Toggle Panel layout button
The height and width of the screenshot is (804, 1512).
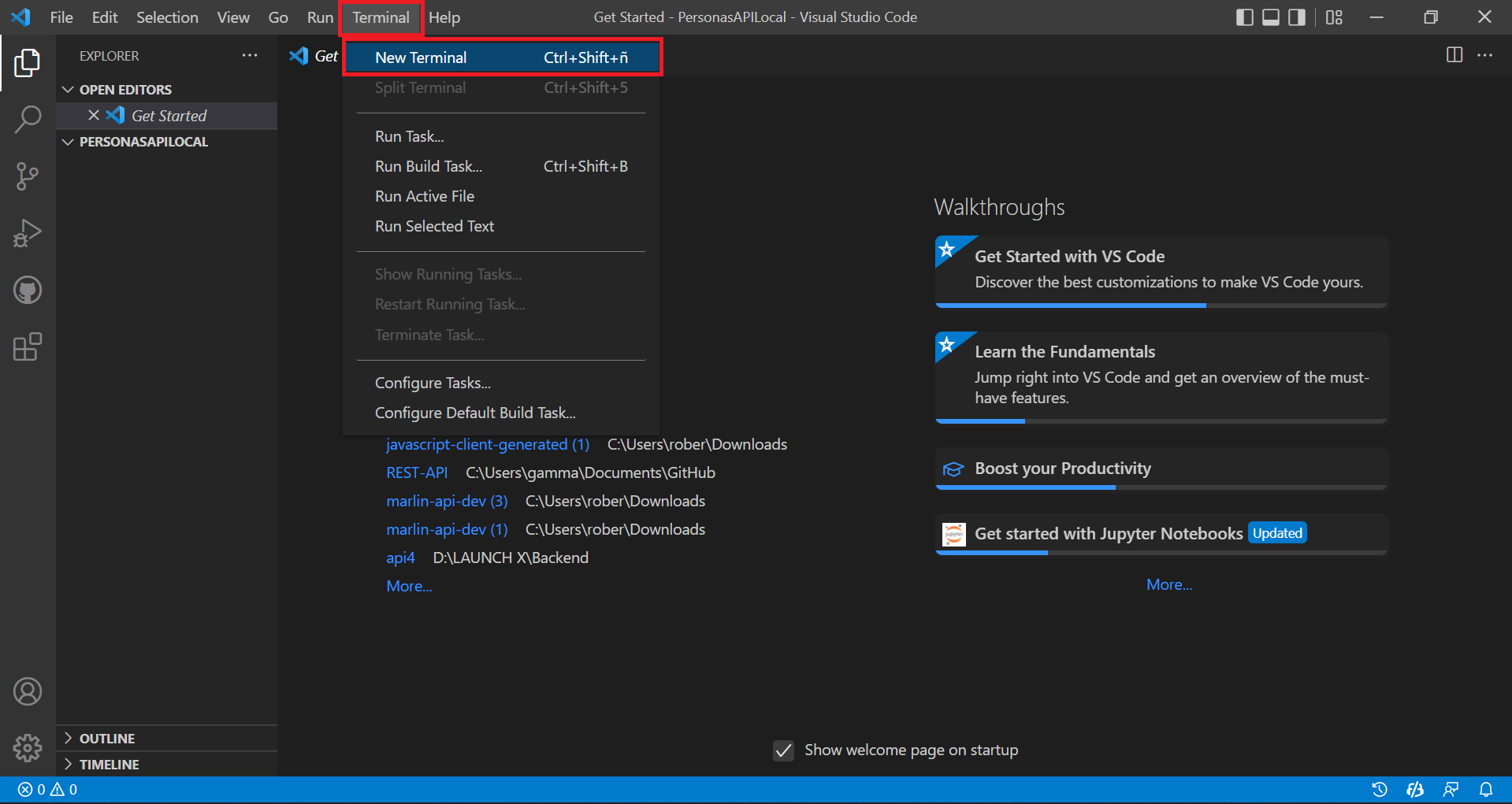[x=1271, y=17]
